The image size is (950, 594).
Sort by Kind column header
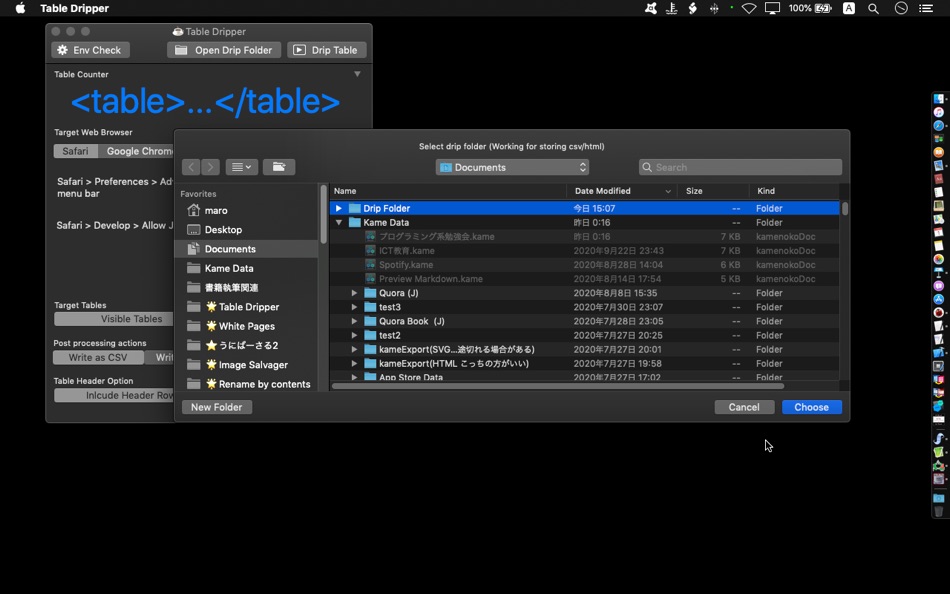(794, 191)
